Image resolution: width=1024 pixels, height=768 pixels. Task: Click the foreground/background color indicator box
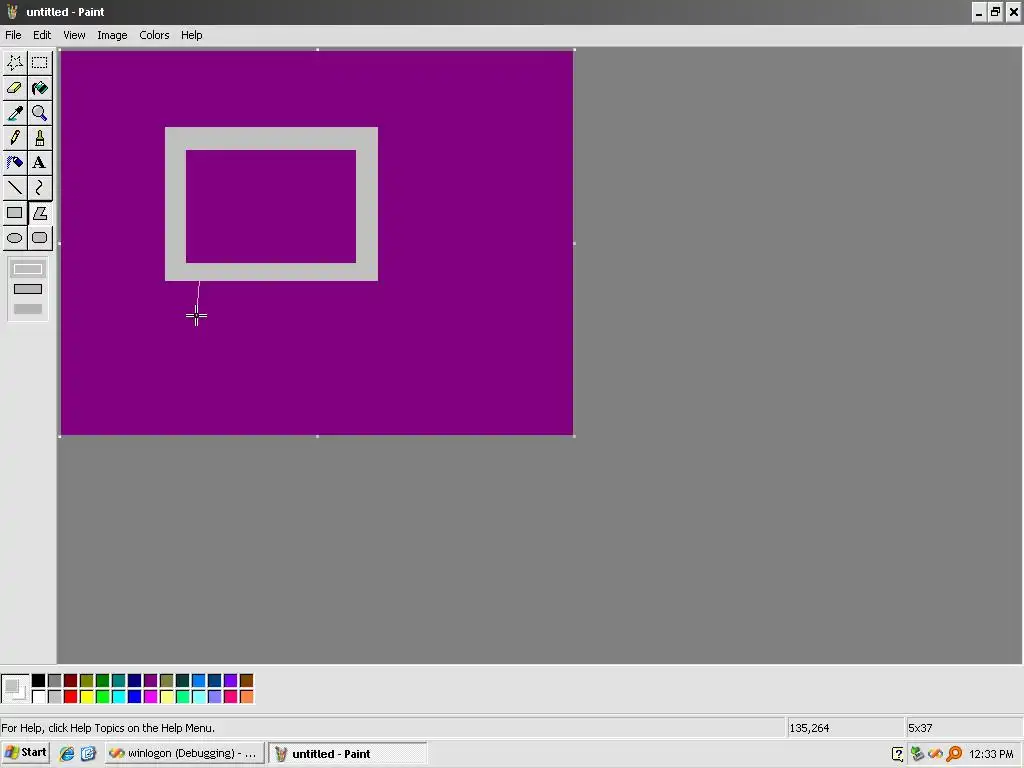[x=15, y=689]
